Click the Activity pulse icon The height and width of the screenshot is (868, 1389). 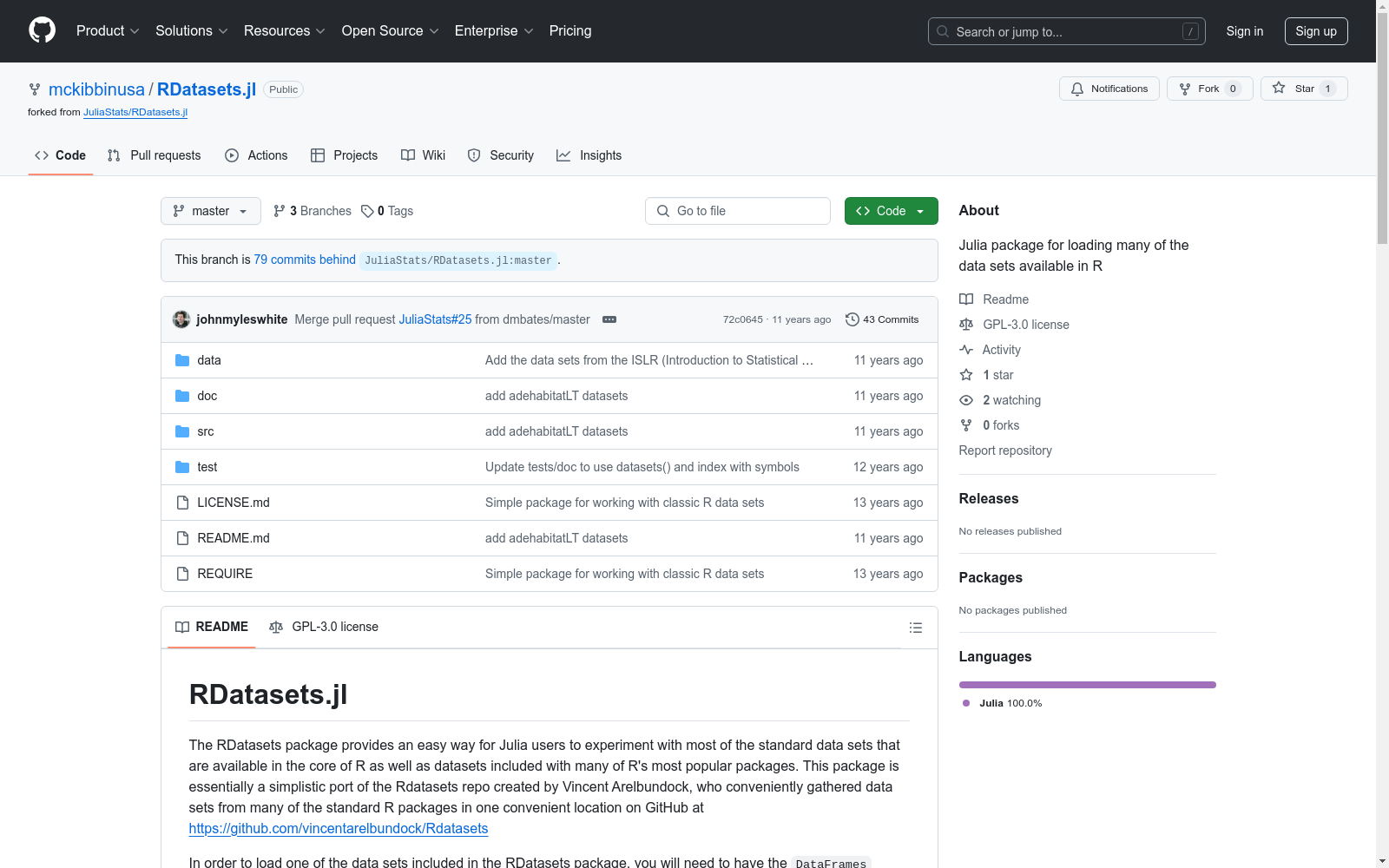(x=966, y=350)
